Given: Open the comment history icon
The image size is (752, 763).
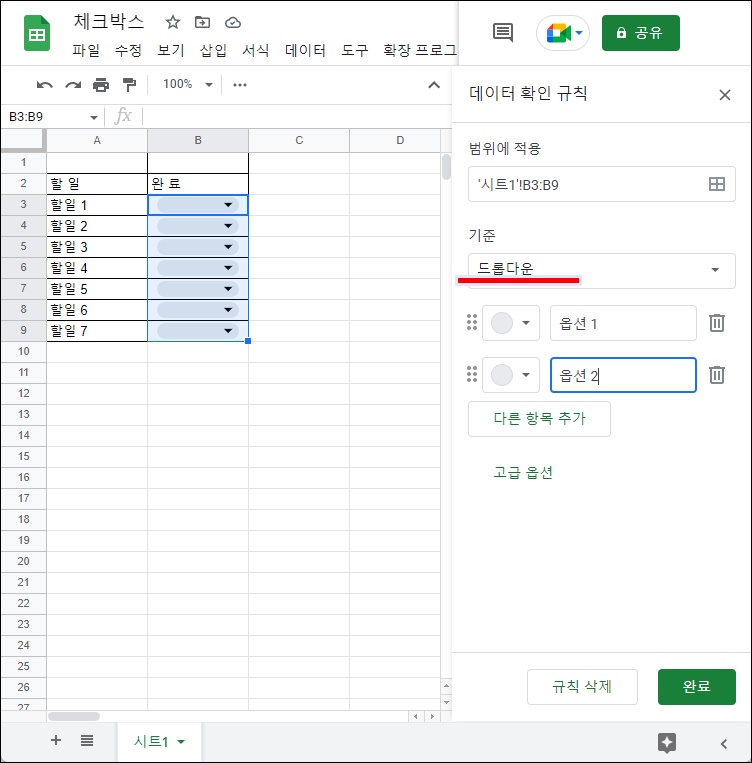Looking at the screenshot, I should point(503,33).
